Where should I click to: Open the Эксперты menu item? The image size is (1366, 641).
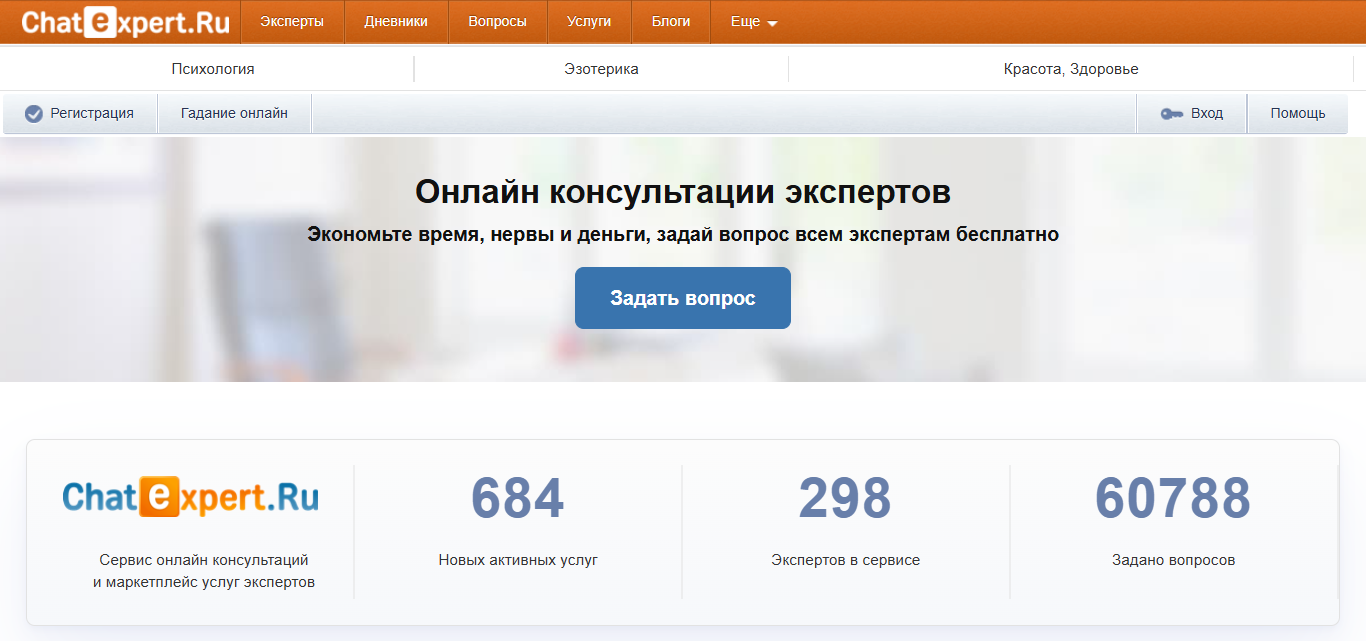(292, 22)
